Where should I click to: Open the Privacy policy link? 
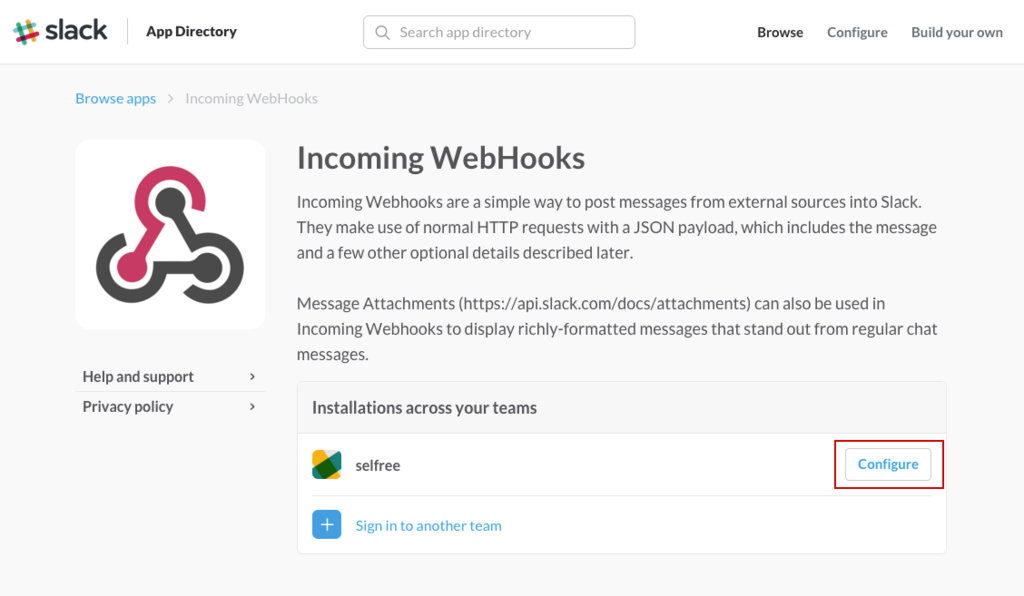pos(128,407)
